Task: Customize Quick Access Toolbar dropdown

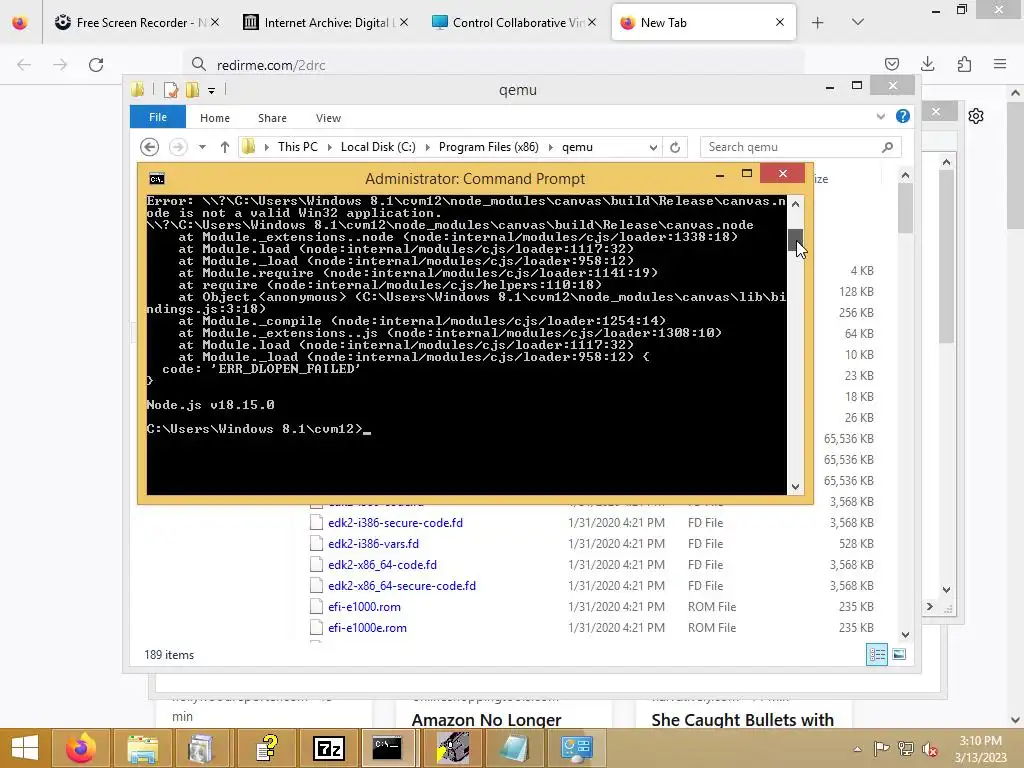Action: (212, 91)
